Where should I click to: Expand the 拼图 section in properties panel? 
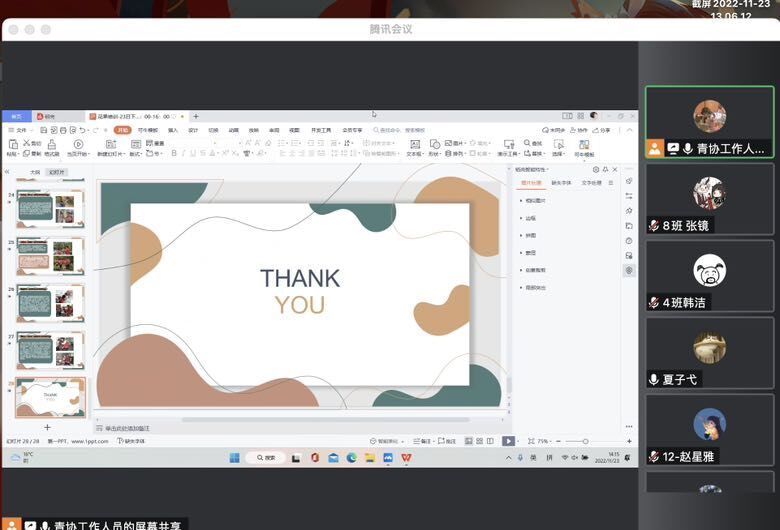(x=530, y=235)
